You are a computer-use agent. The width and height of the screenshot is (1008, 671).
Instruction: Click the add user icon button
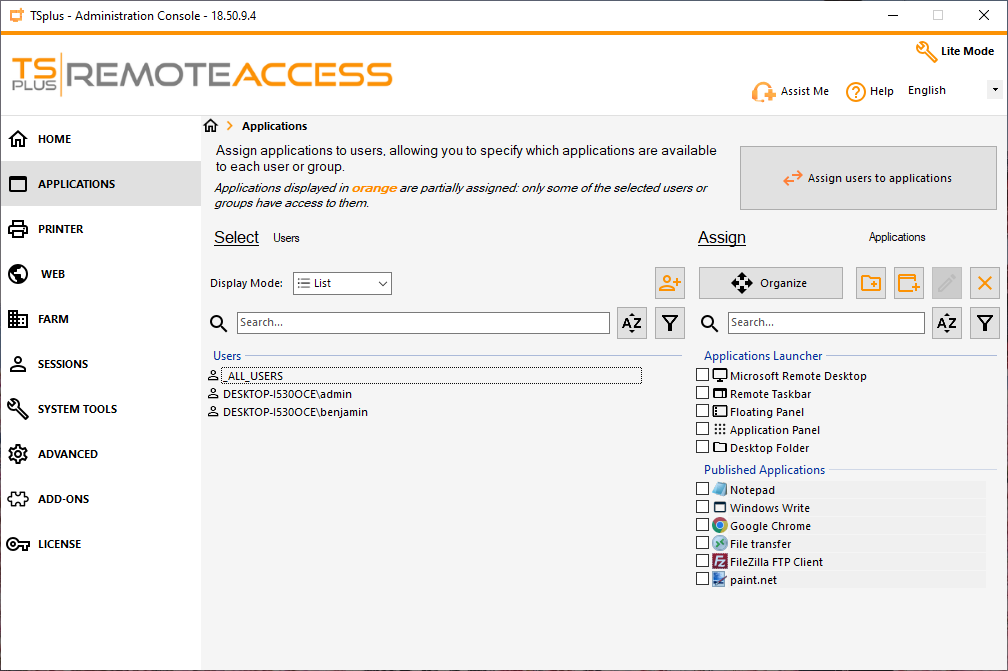coord(669,283)
